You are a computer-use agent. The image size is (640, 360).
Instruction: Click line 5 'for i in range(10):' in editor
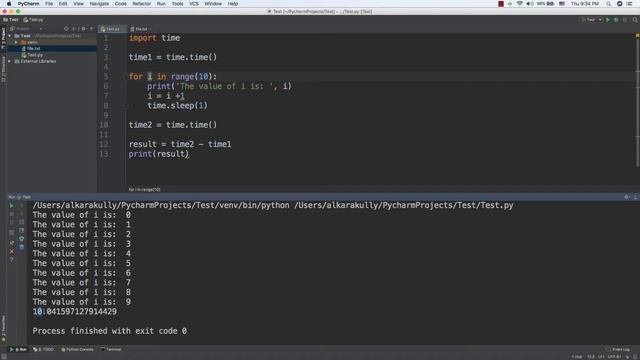[x=173, y=76]
